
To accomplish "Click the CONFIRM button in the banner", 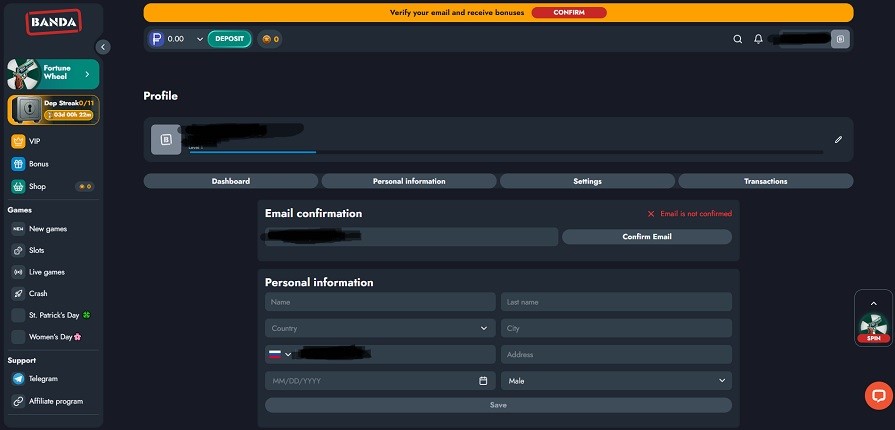I will 569,12.
